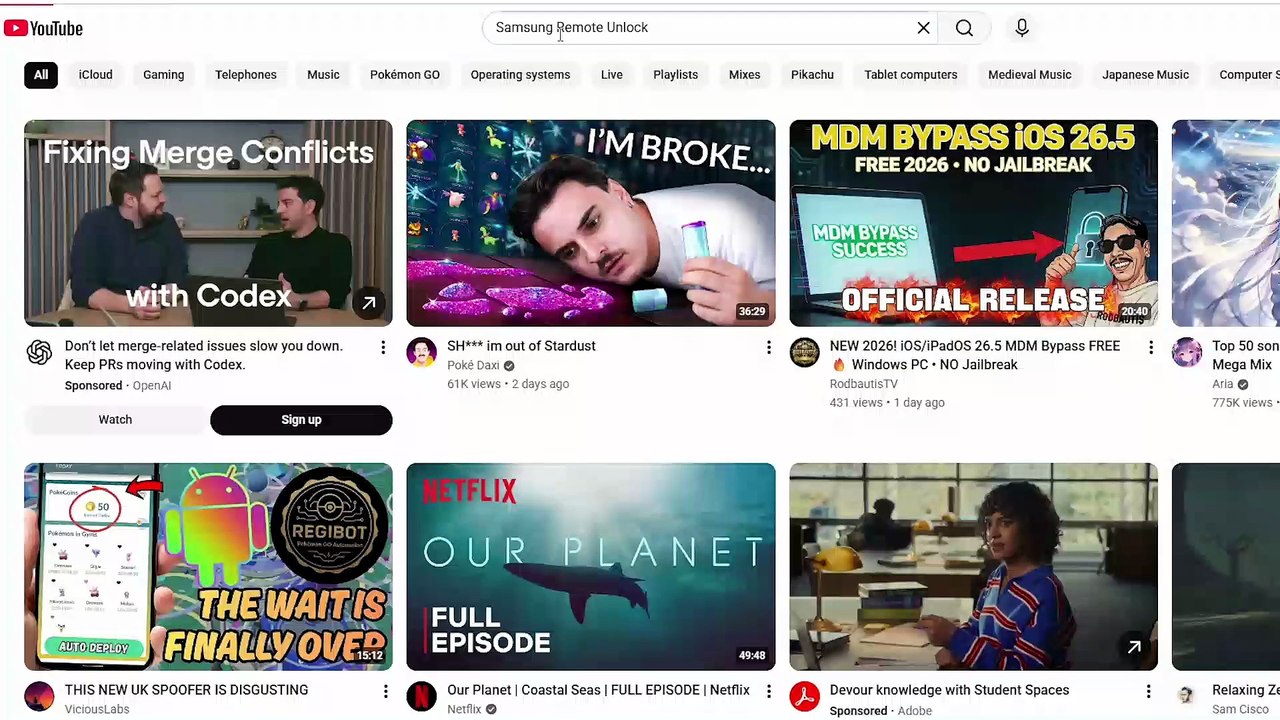Select the iCloud filter chip
The image size is (1280, 720).
tap(96, 75)
